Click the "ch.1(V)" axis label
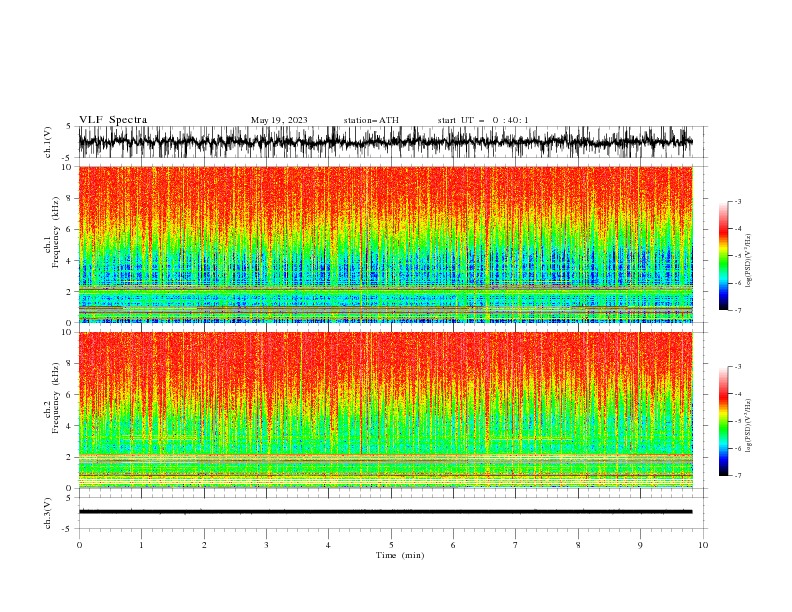792x612 pixels. (x=48, y=142)
